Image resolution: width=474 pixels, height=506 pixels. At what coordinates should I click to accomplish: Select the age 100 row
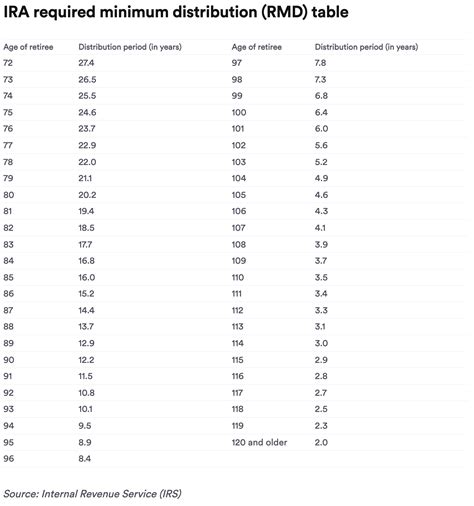pos(348,113)
